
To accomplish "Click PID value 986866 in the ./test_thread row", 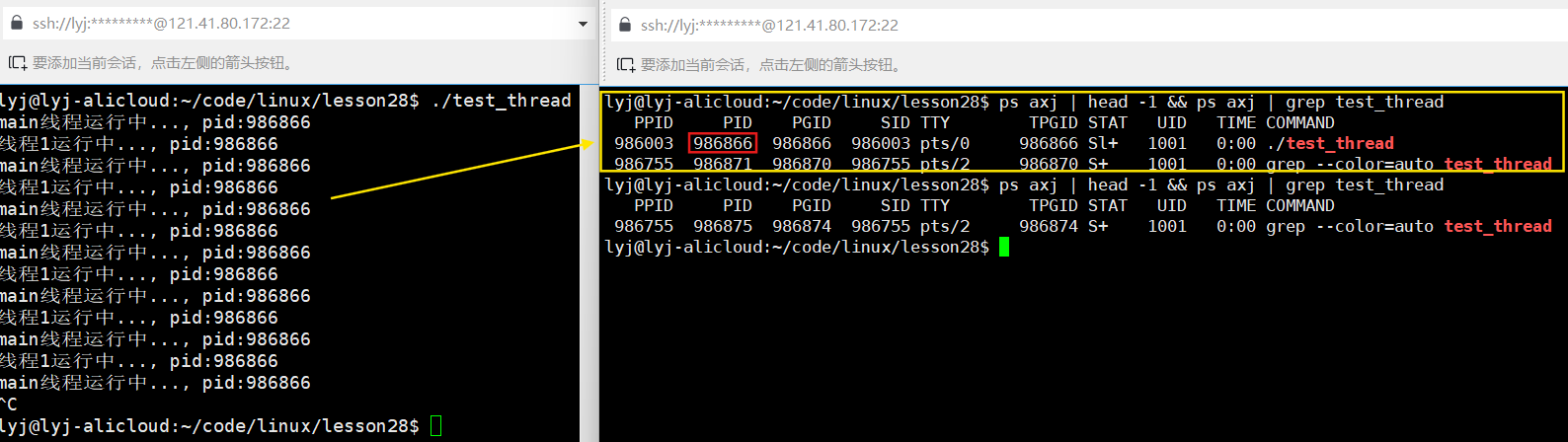I will pyautogui.click(x=723, y=143).
